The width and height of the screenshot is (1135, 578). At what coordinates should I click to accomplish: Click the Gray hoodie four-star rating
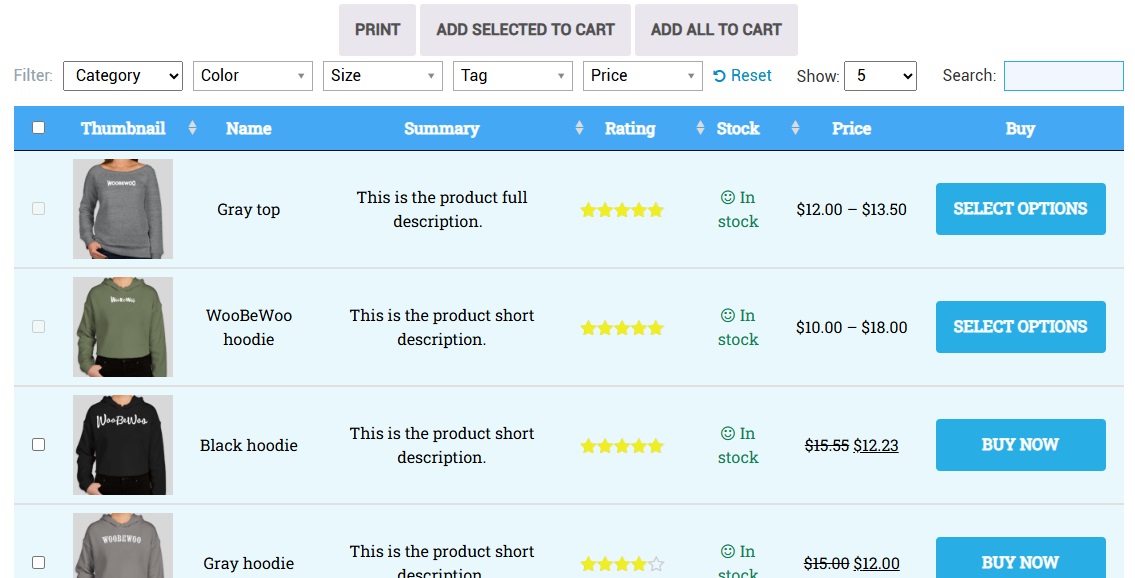(622, 564)
